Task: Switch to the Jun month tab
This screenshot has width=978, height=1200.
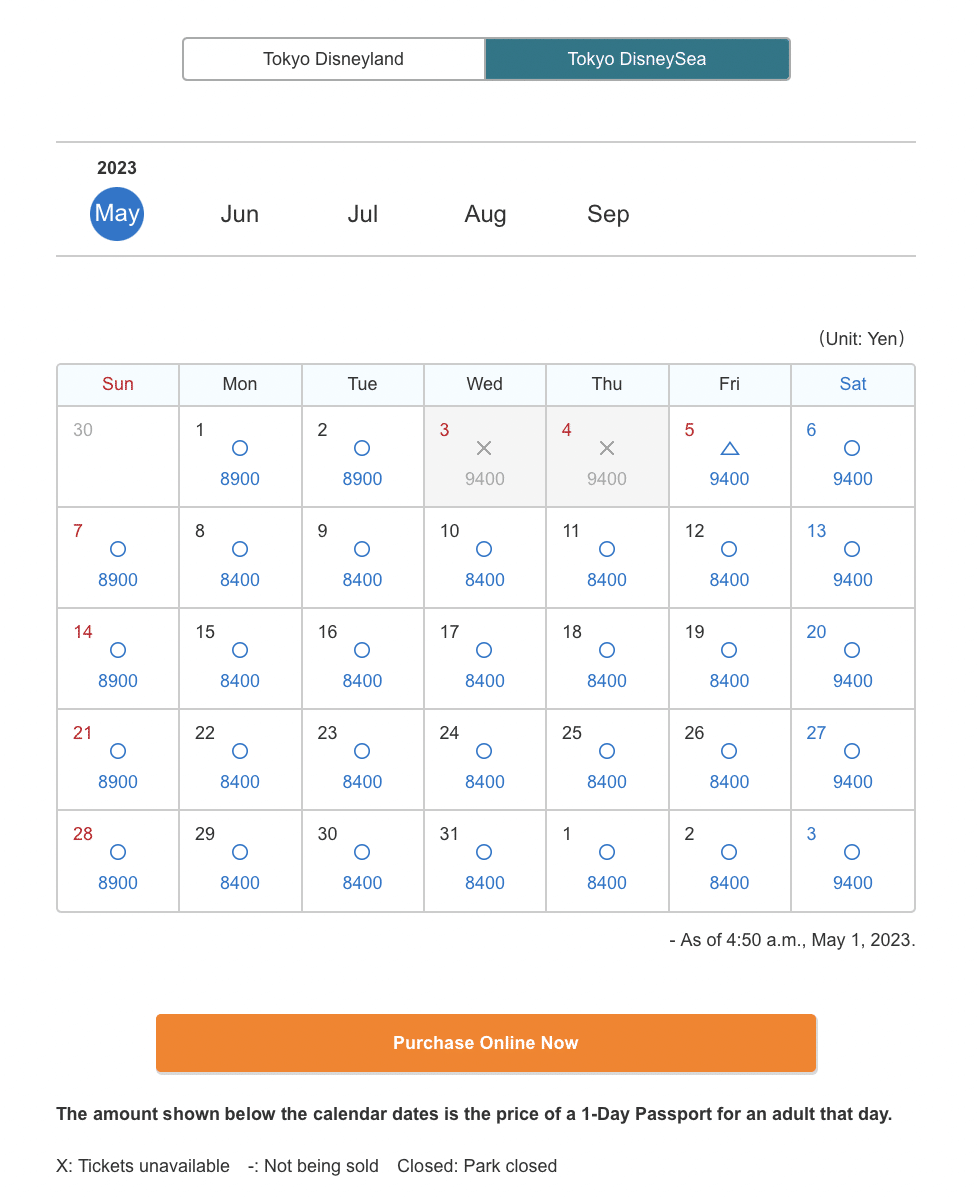Action: click(240, 214)
